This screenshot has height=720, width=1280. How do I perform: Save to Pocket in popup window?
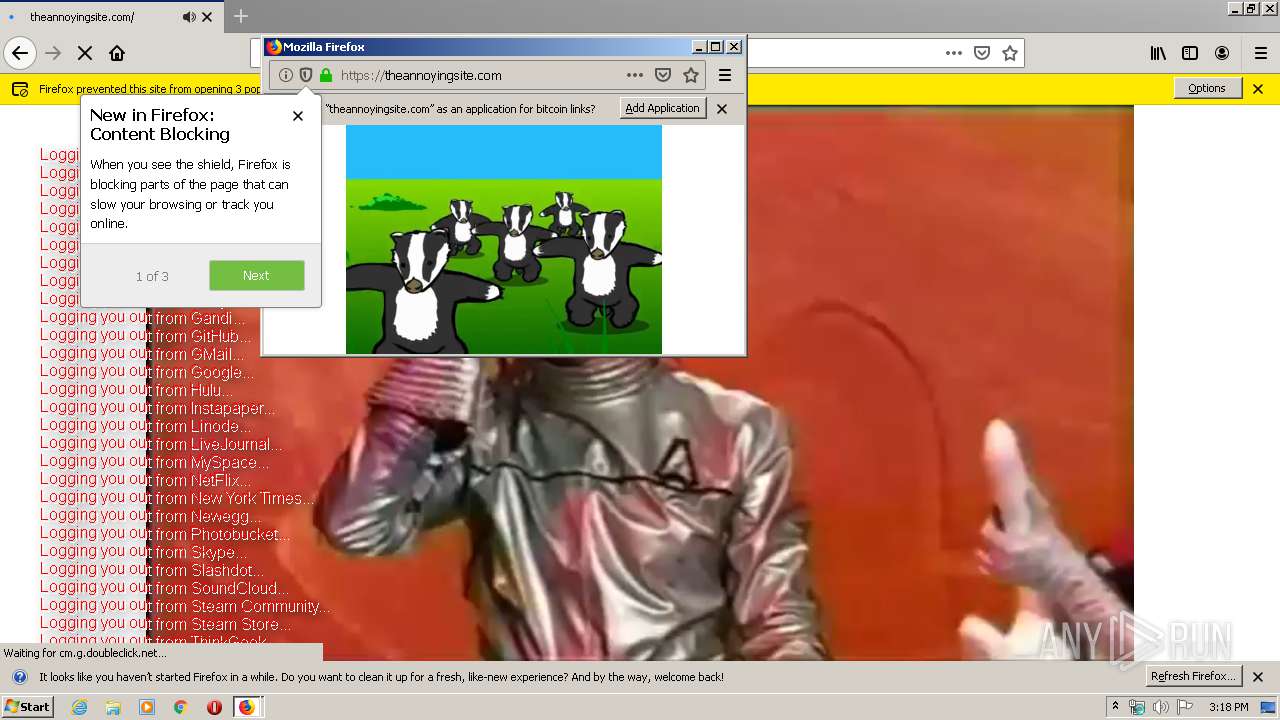[663, 75]
